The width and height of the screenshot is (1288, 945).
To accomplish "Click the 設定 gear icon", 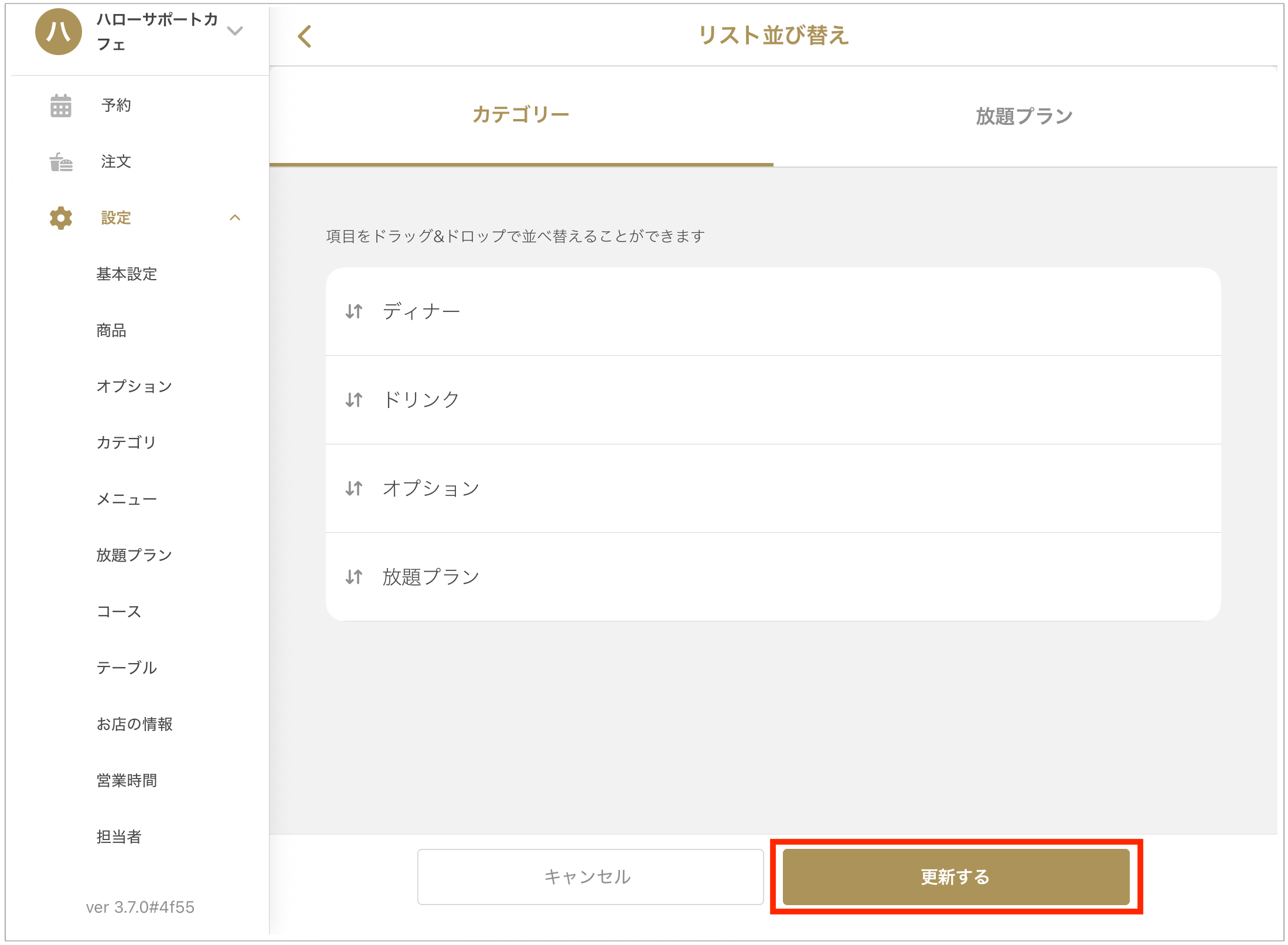I will coord(61,218).
